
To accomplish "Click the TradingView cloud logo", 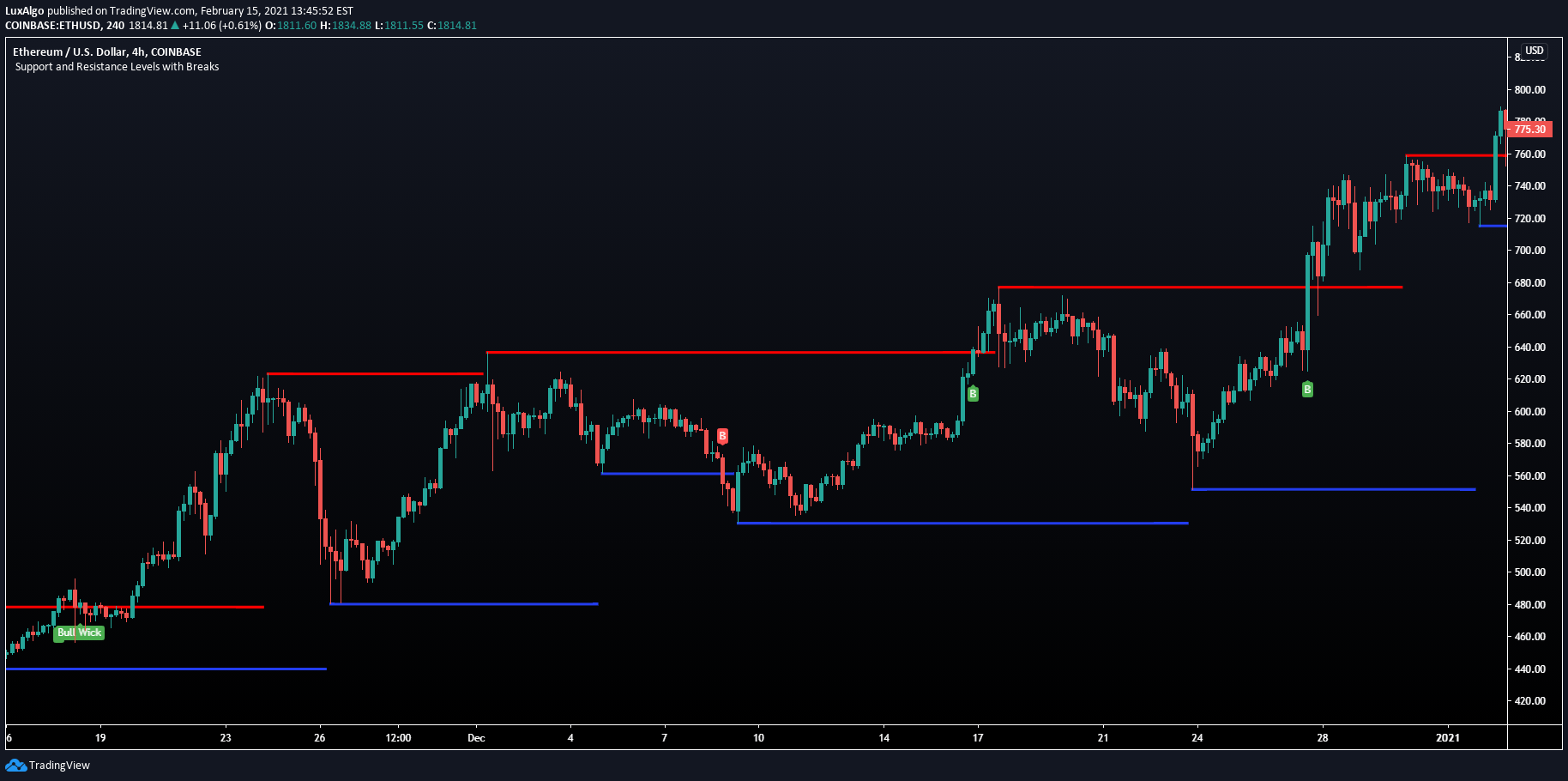I will coord(17,766).
